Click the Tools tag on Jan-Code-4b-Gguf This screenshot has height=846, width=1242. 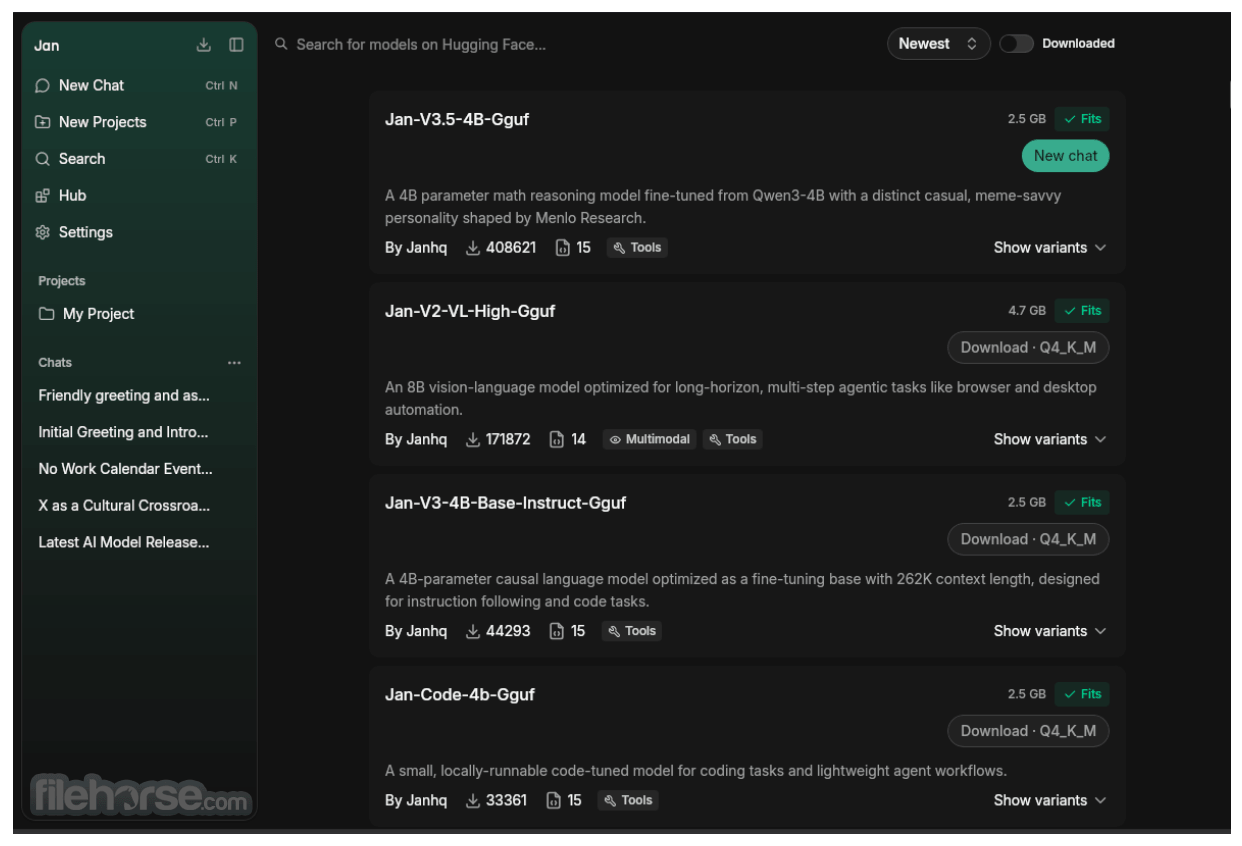pyautogui.click(x=628, y=801)
